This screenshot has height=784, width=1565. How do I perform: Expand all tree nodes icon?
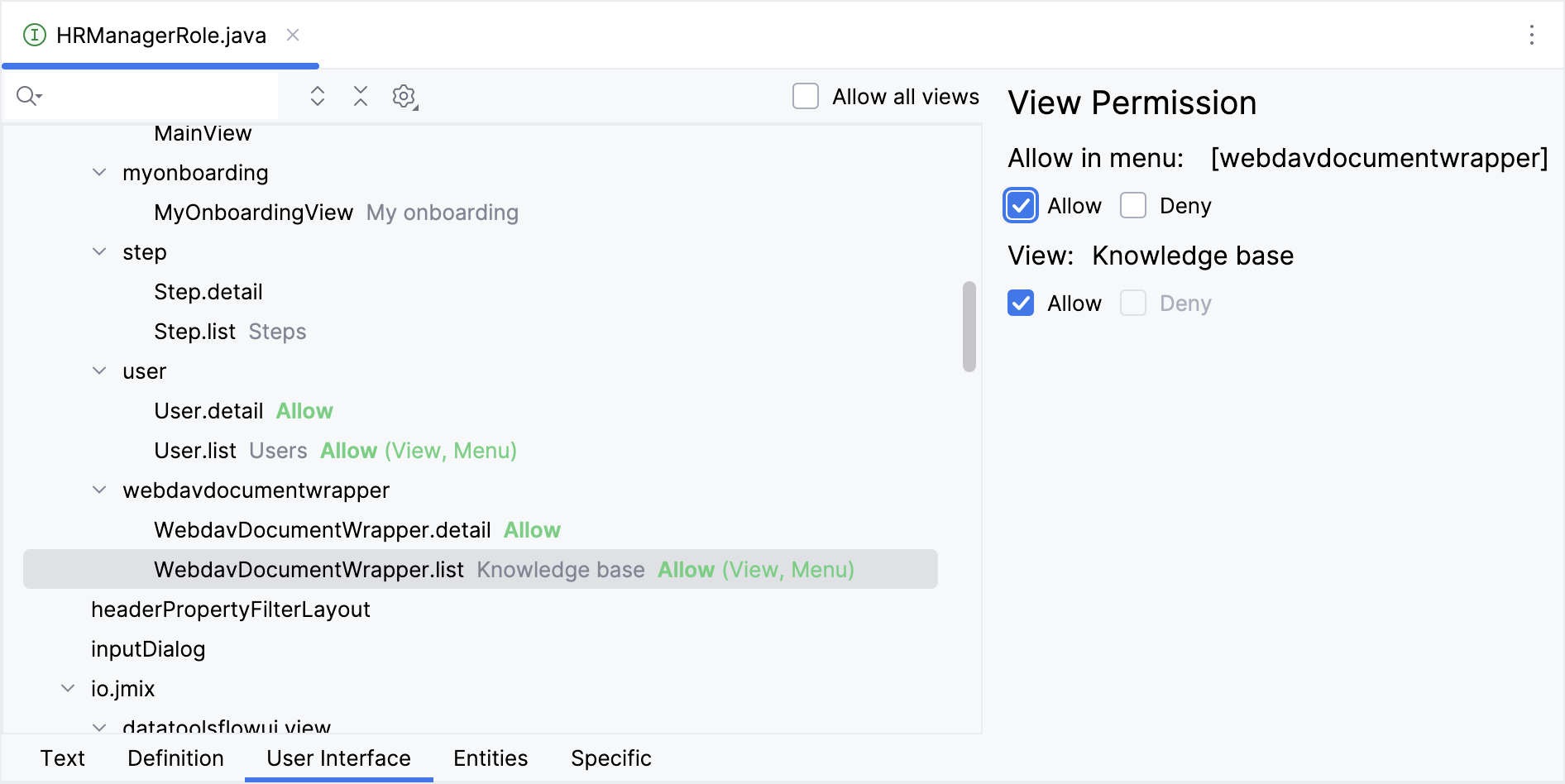pos(317,96)
